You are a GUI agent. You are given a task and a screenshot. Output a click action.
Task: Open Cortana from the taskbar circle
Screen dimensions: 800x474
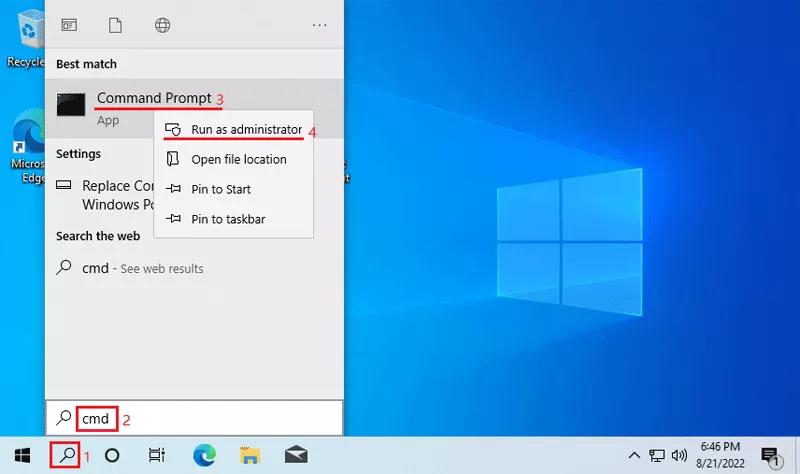(x=112, y=455)
